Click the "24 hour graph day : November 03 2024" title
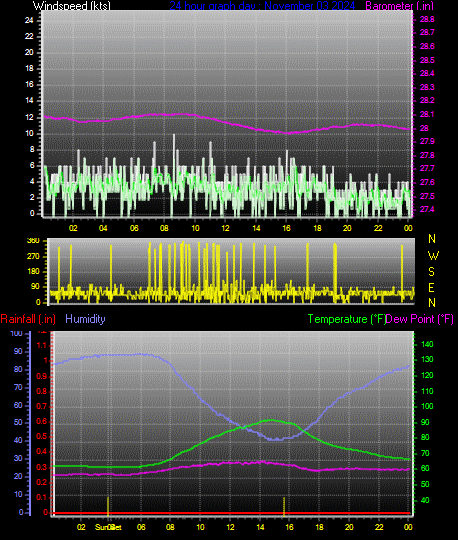 click(x=262, y=6)
